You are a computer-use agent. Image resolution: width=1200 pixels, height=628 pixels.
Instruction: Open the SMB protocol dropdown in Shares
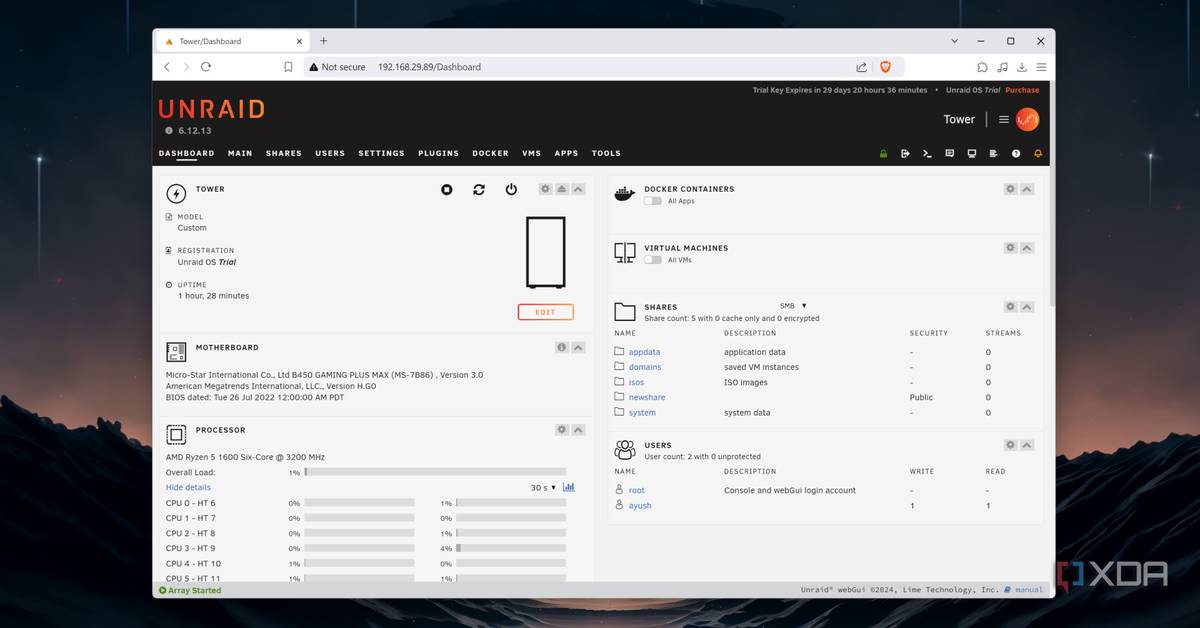point(792,306)
